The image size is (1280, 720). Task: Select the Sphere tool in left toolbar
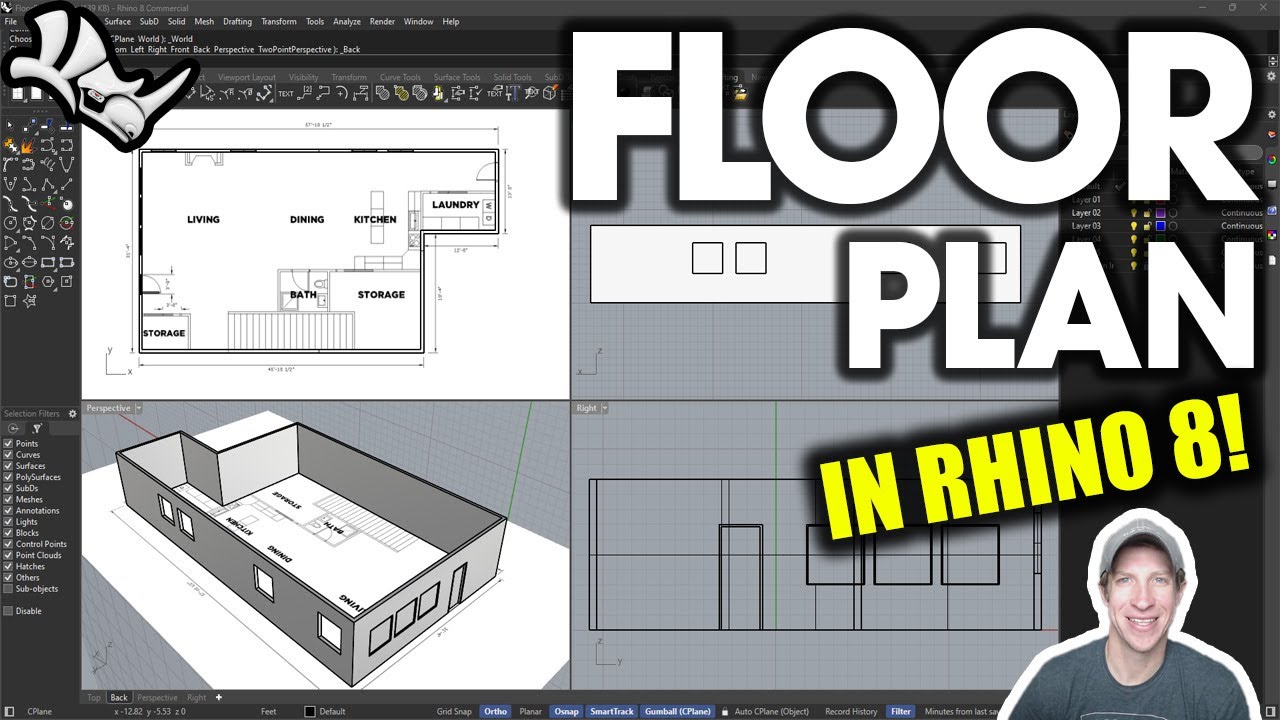click(x=67, y=205)
